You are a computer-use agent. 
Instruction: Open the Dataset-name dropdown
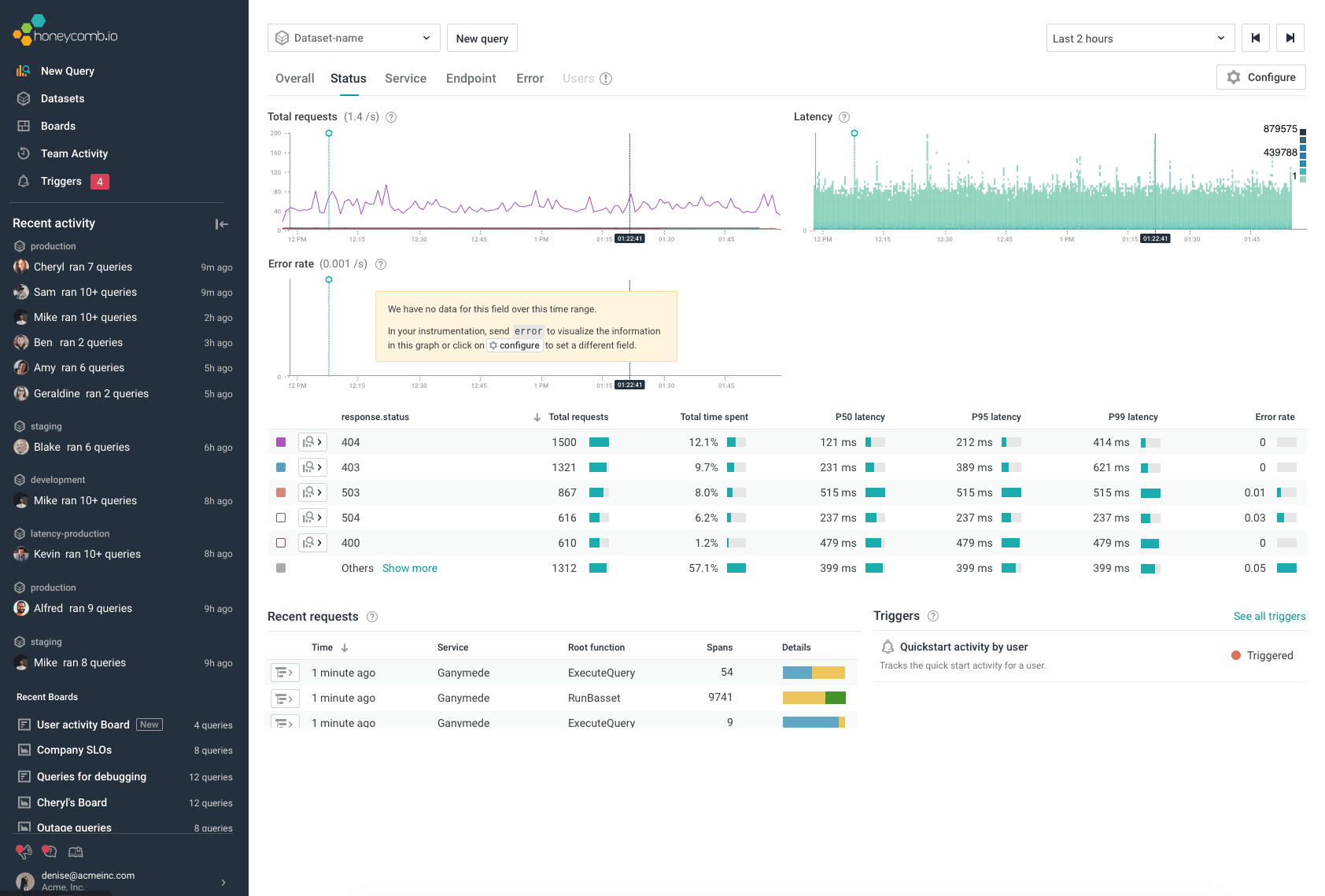(353, 38)
